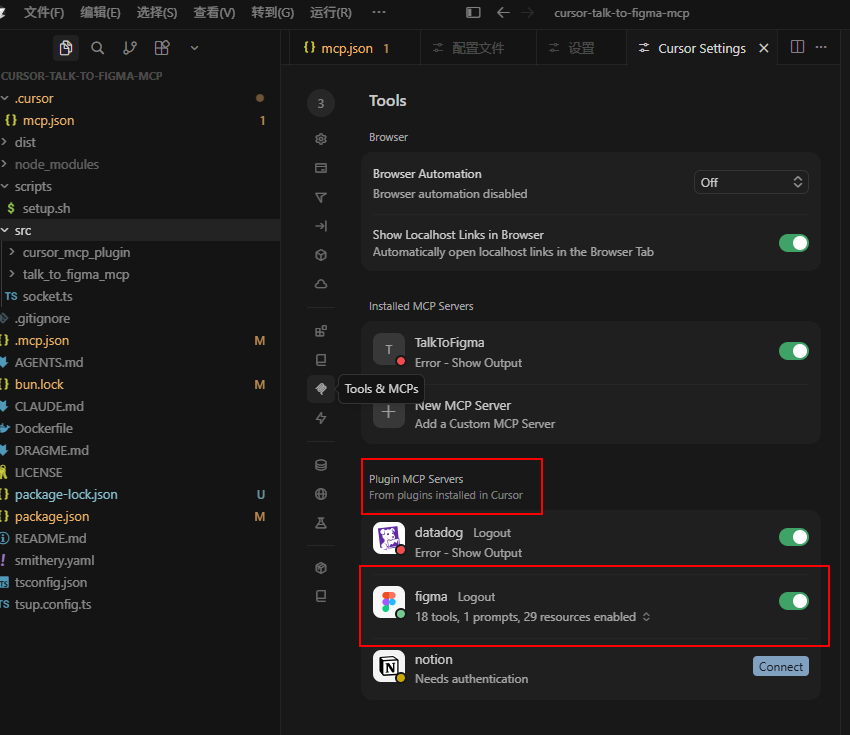Open socket.ts in the file tree
This screenshot has height=735, width=850.
[140, 296]
